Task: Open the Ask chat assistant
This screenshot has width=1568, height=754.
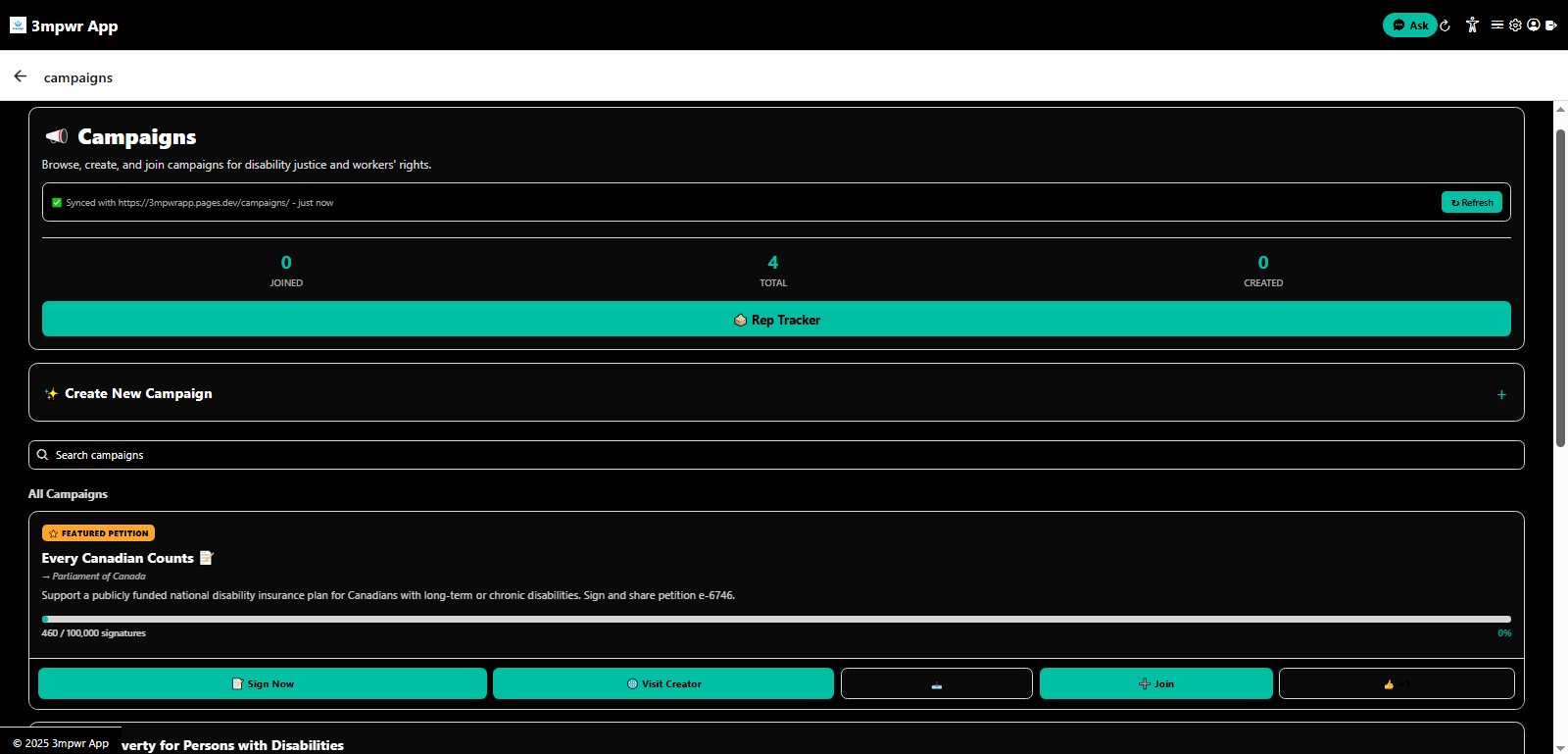Action: (1409, 25)
